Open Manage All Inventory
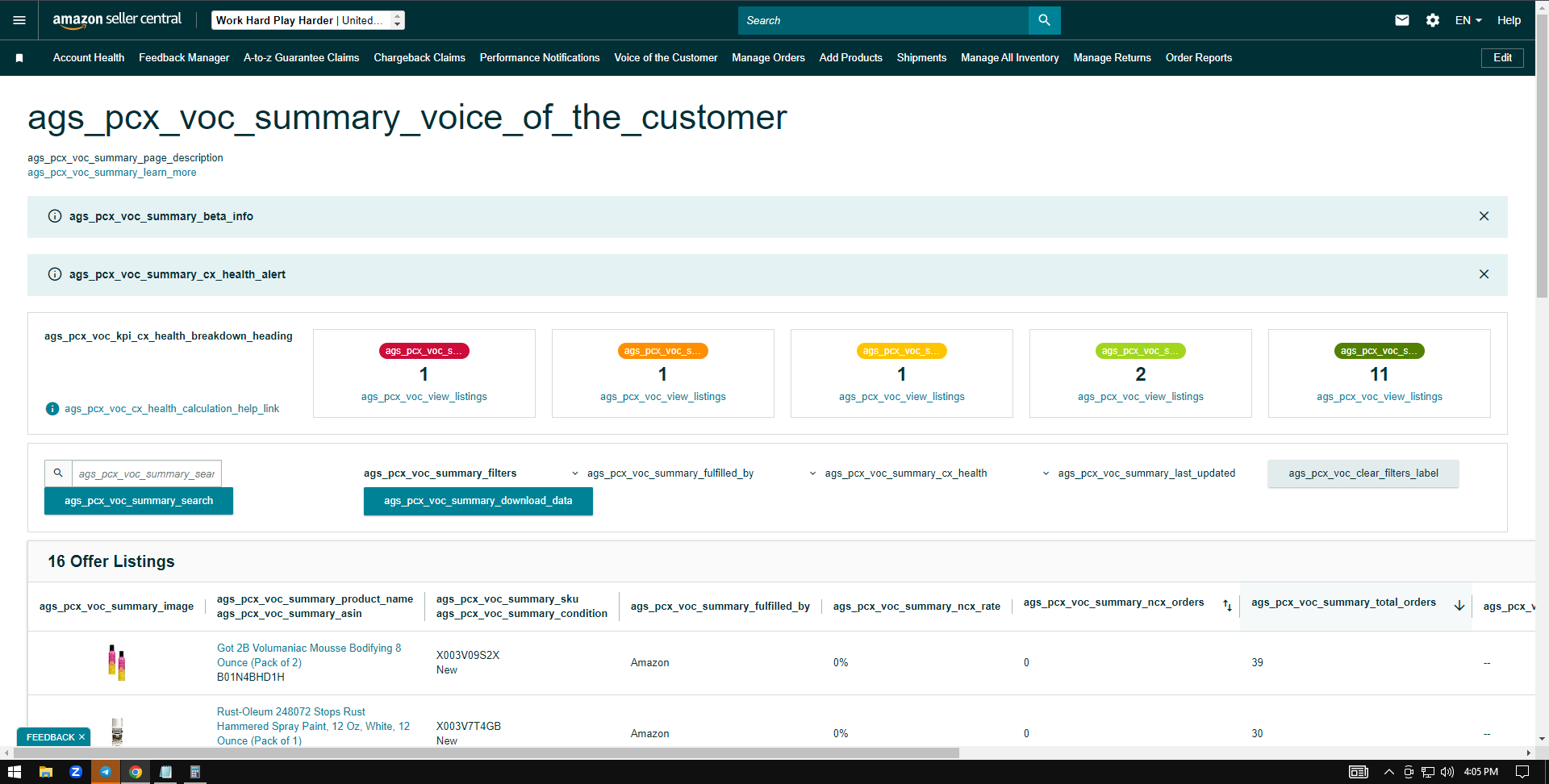Viewport: 1549px width, 784px height. tap(1010, 58)
